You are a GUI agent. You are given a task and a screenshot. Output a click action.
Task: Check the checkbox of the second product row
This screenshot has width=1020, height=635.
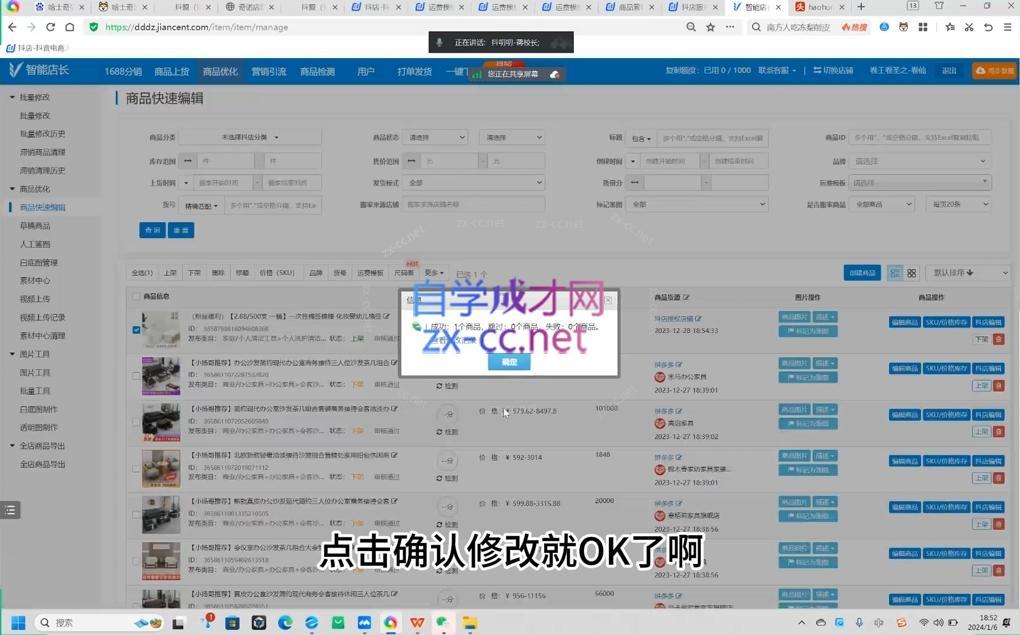[137, 376]
